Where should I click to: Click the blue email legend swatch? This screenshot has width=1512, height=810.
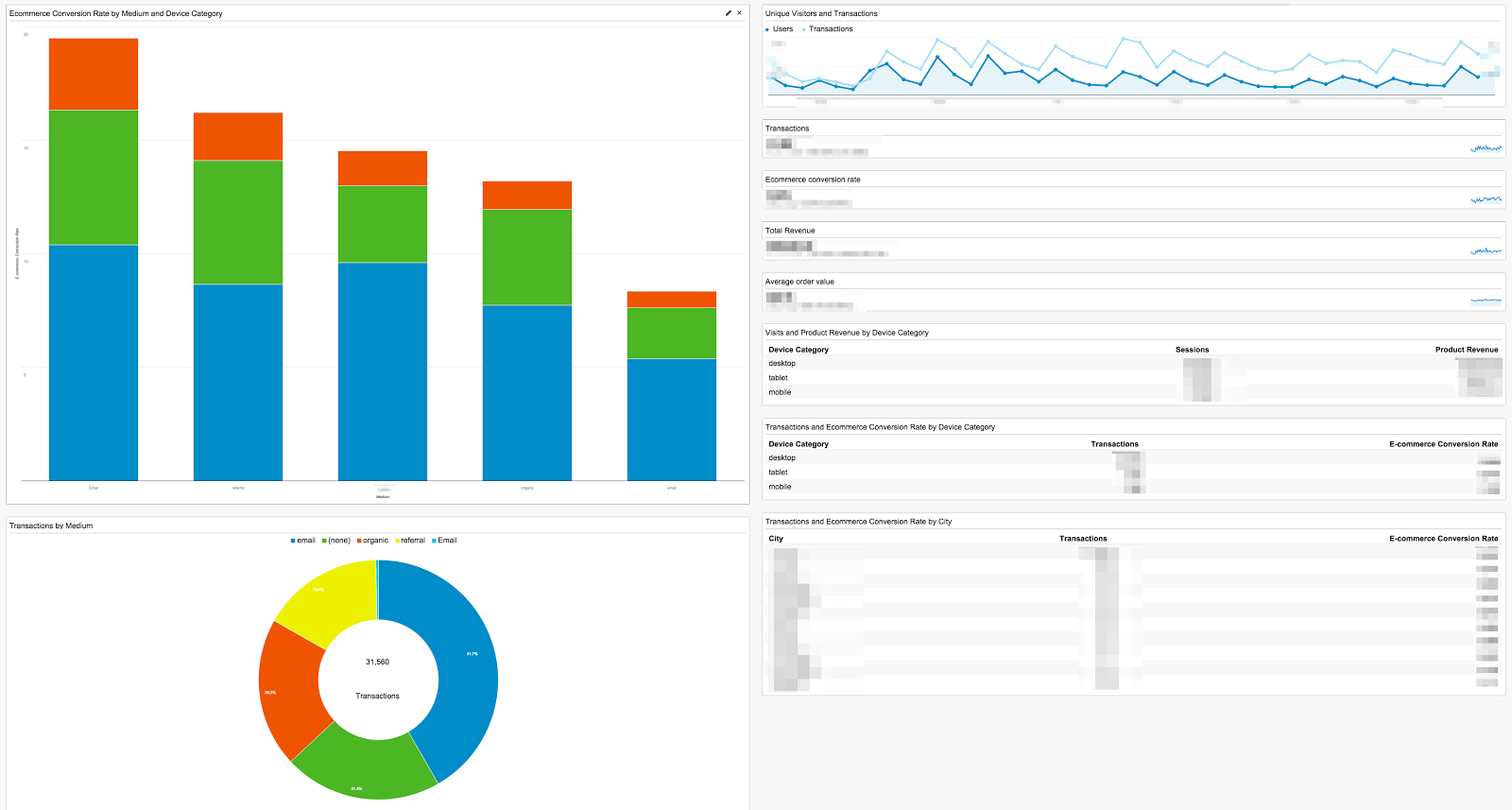click(293, 541)
